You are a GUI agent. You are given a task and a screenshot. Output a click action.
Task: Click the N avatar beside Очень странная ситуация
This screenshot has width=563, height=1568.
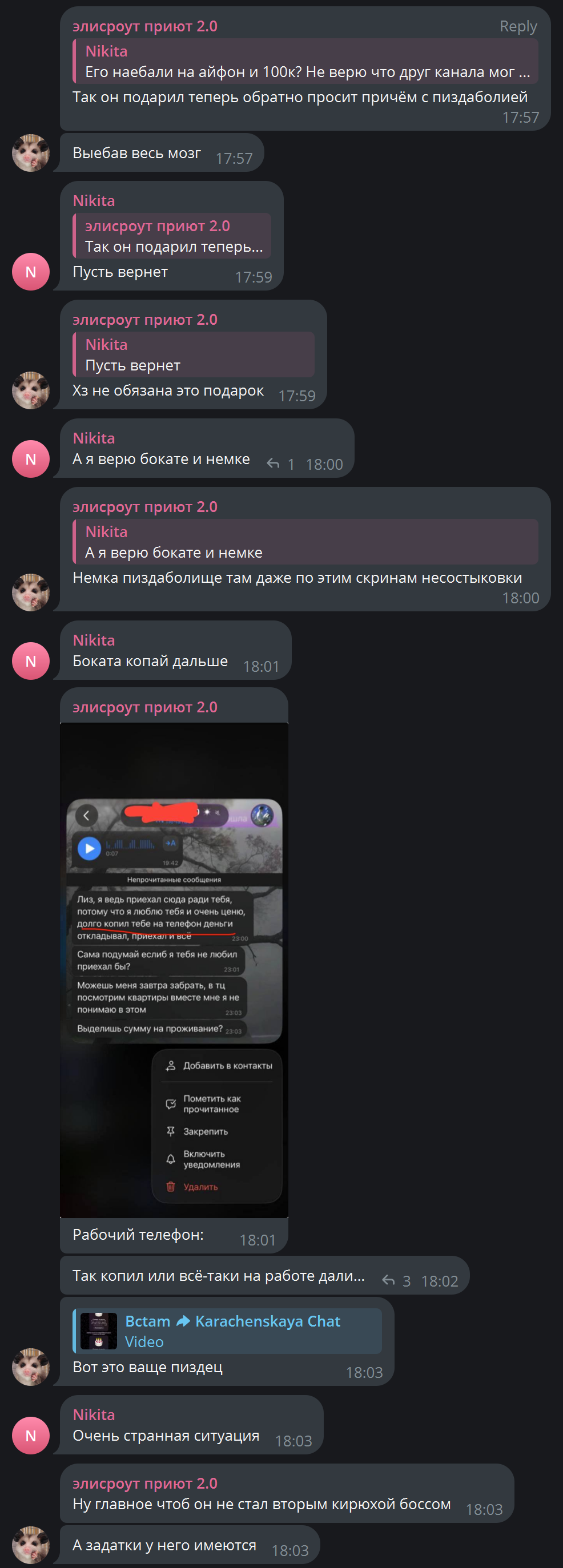[30, 1436]
